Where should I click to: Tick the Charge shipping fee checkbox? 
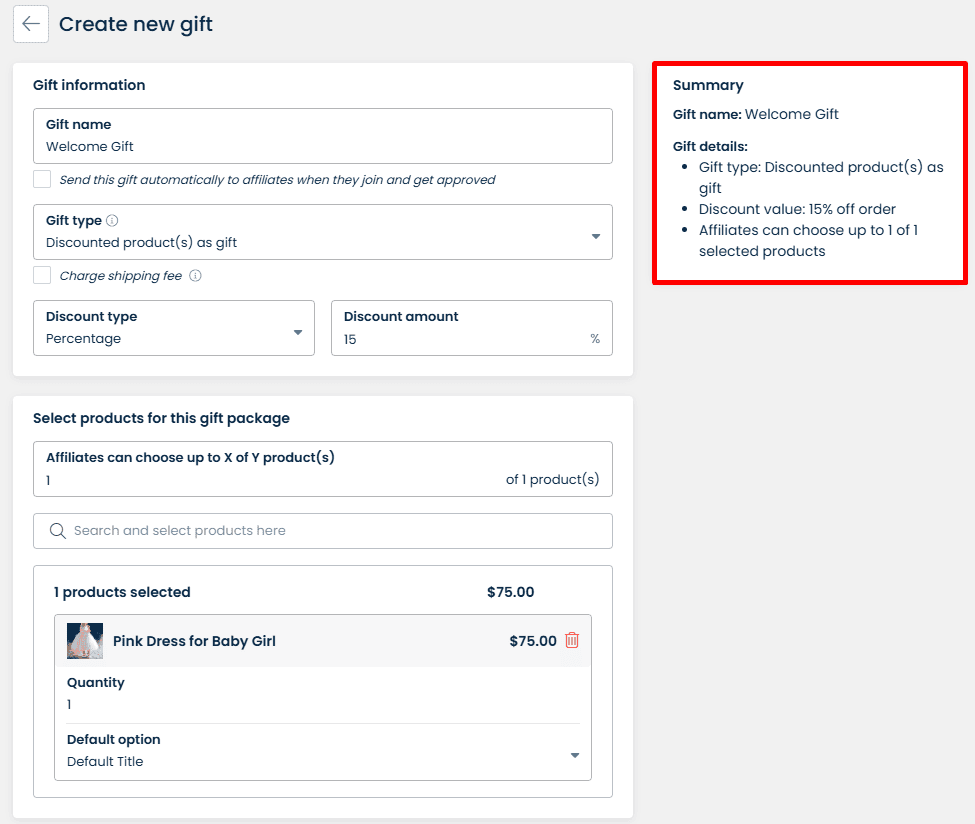click(42, 276)
